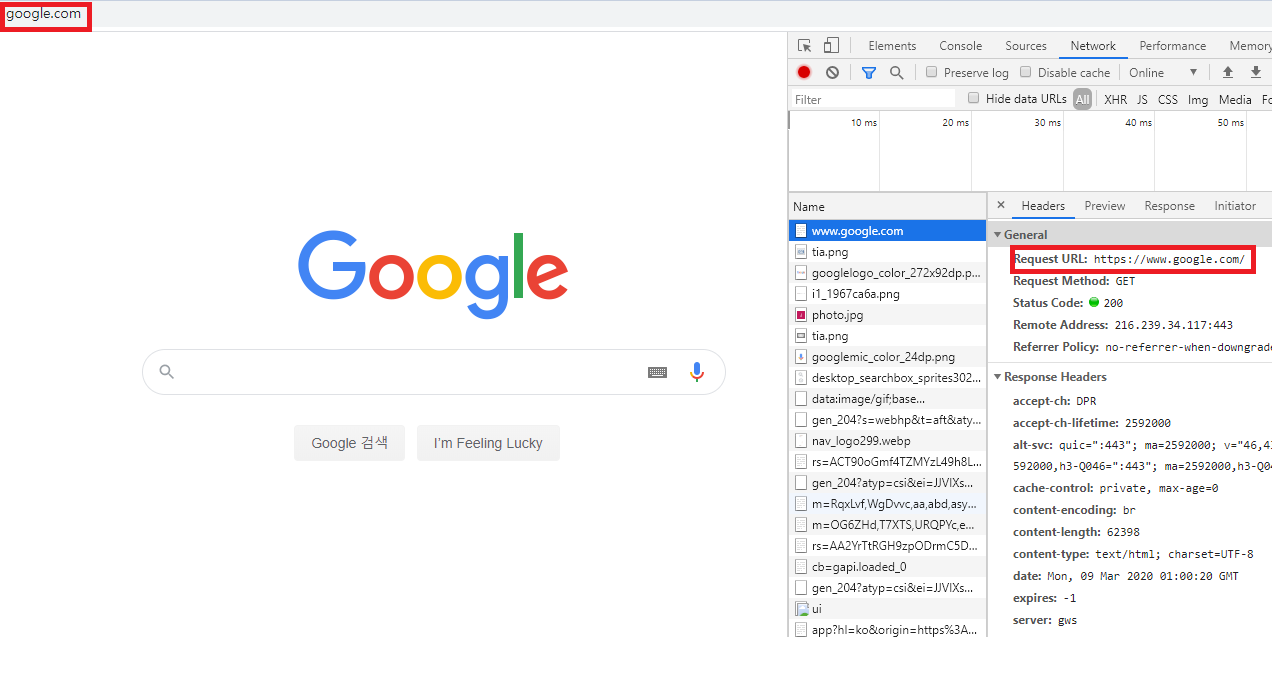Click the Request URL https://www.google.com/ value
Image resolution: width=1272 pixels, height=694 pixels.
[x=1169, y=260]
